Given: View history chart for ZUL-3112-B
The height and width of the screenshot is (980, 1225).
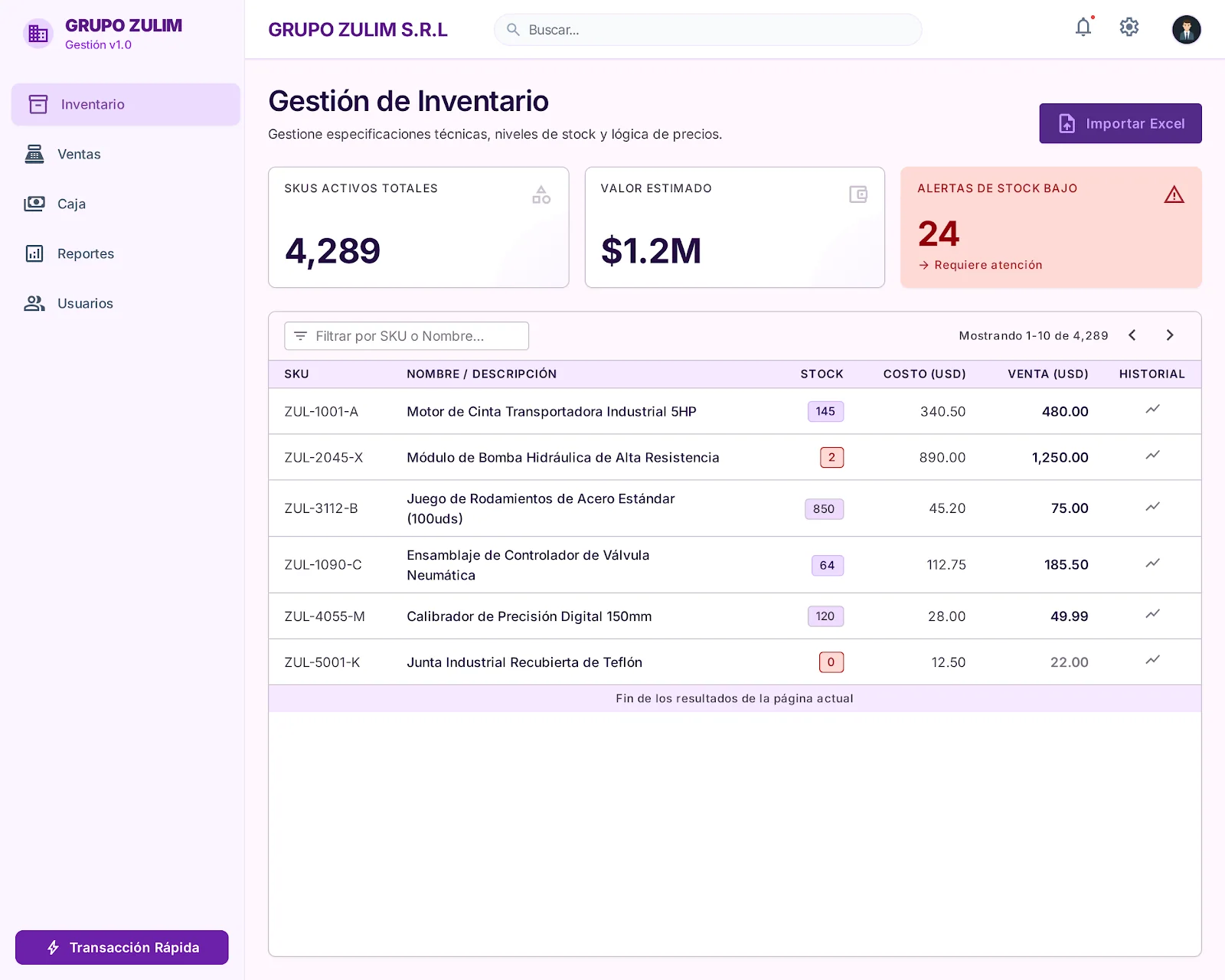Looking at the screenshot, I should pos(1152,507).
